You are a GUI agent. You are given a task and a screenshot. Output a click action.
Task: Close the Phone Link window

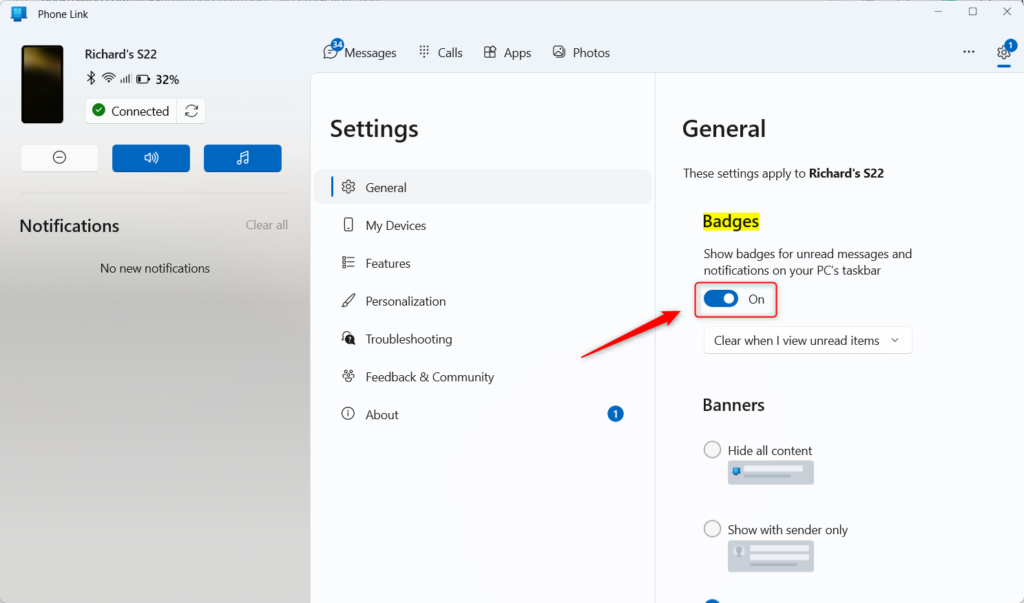(x=1007, y=12)
